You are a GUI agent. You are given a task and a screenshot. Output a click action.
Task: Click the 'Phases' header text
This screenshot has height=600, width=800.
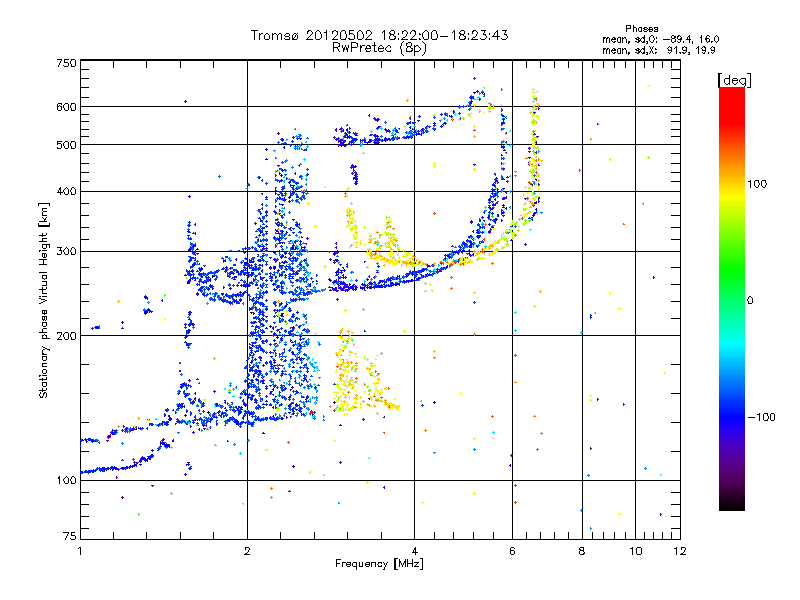click(642, 29)
